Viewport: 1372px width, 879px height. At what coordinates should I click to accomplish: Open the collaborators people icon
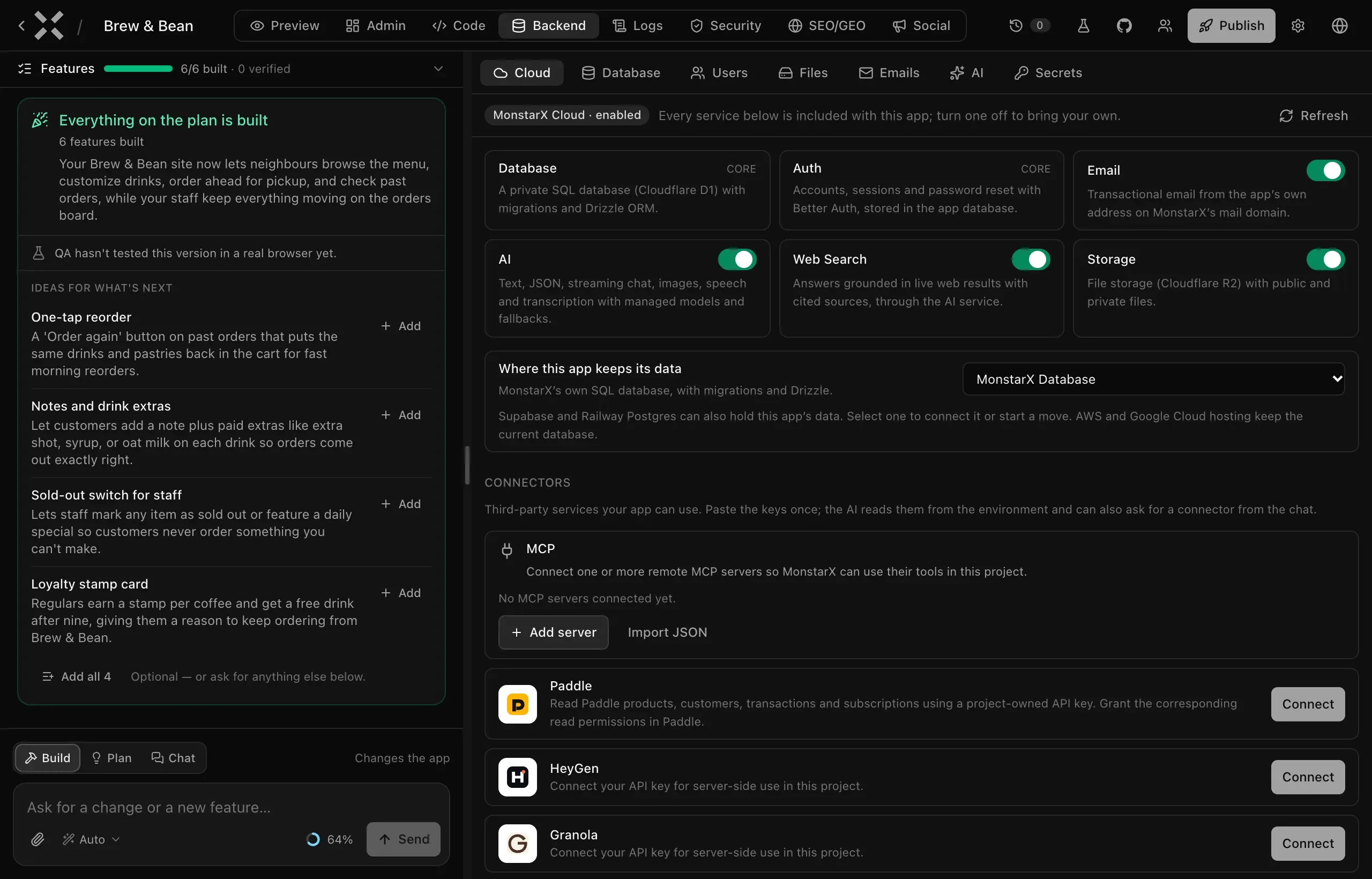(1165, 26)
